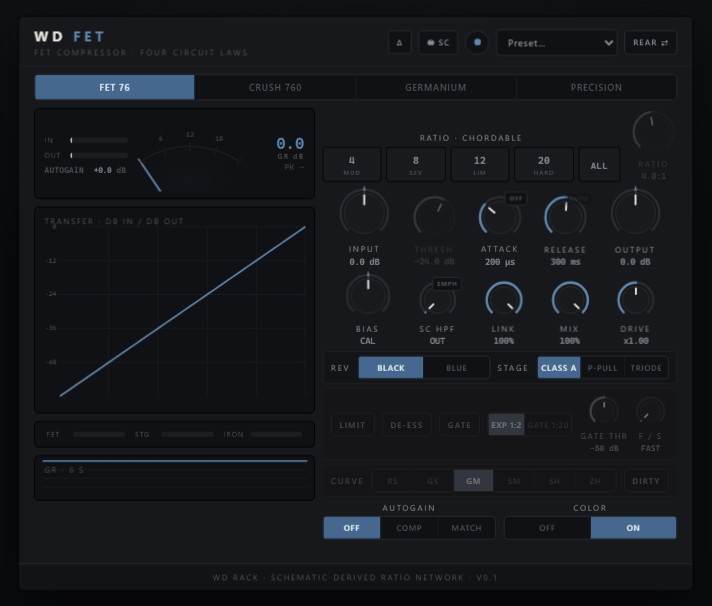Set AUTOGAIN to MATCH

click(466, 528)
